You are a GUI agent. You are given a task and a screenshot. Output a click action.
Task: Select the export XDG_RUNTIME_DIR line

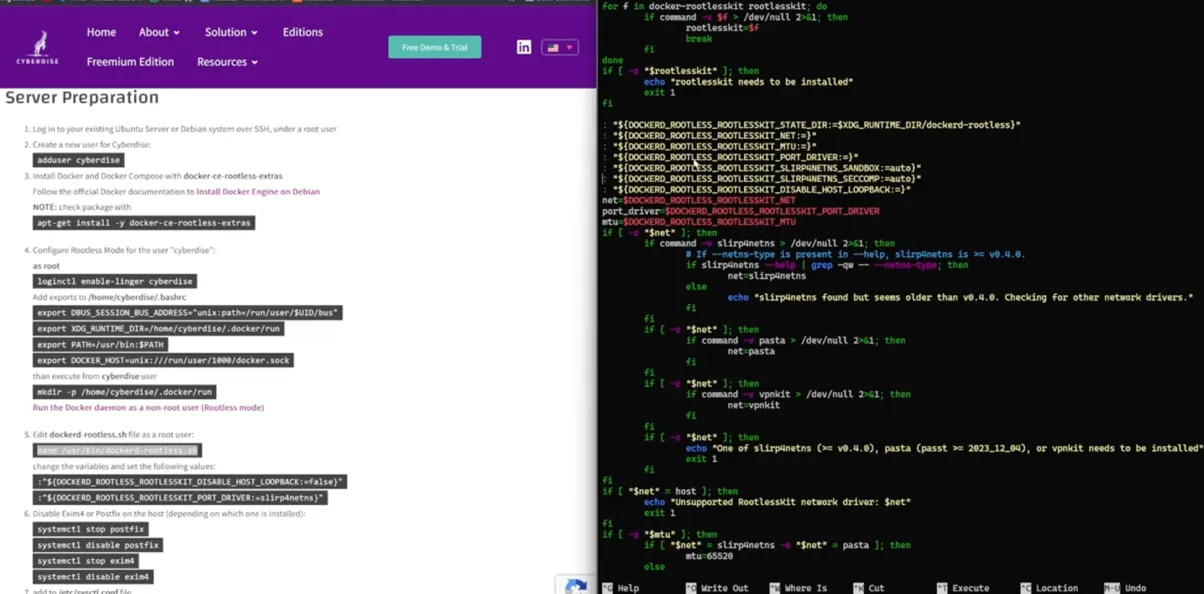point(159,328)
